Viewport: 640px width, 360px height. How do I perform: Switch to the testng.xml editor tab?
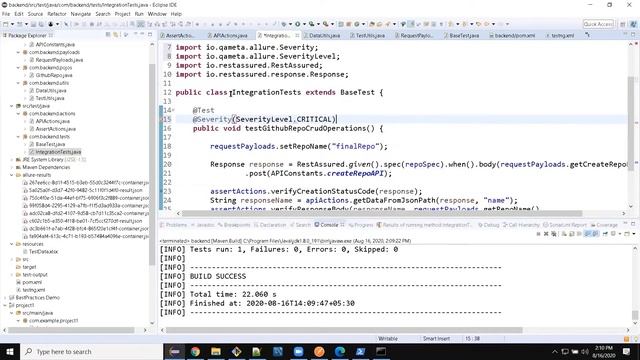tap(560, 36)
